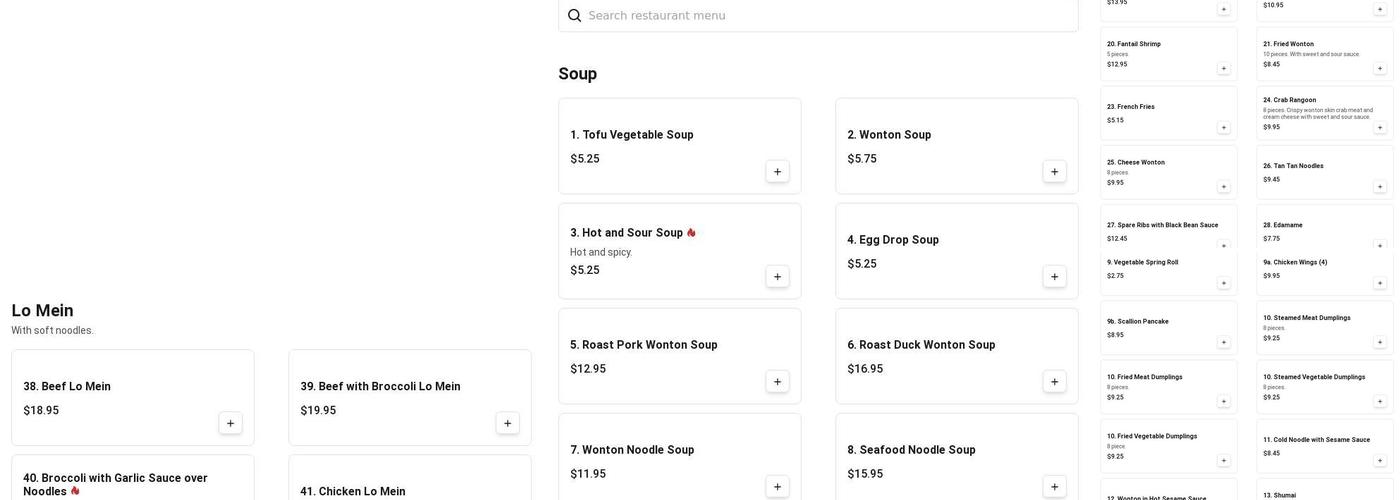
Task: Add Wonton Soup using its plus icon
Action: coord(1054,172)
